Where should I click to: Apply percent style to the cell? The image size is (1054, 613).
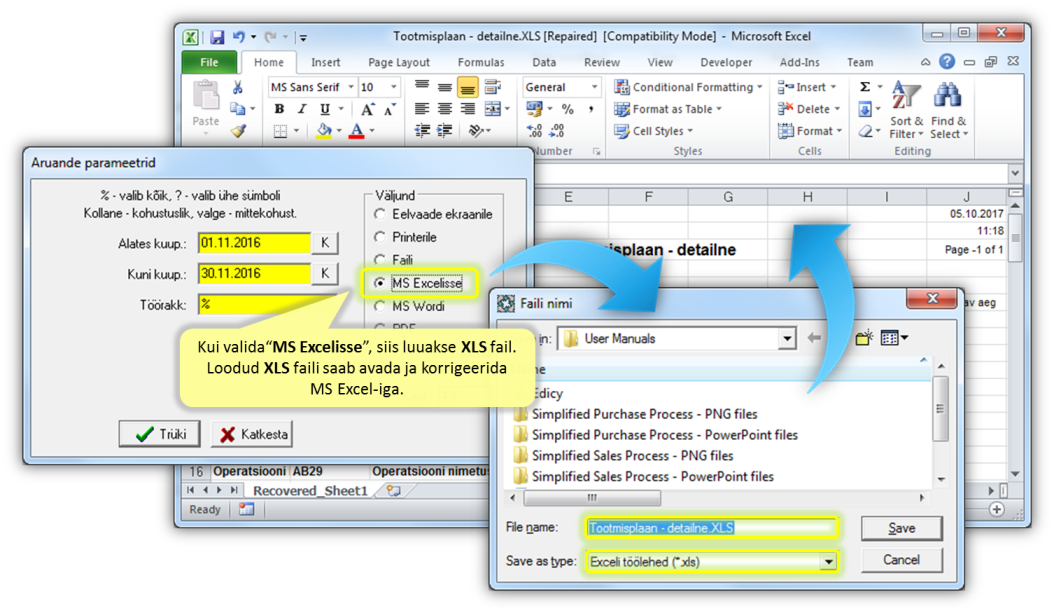pos(567,109)
